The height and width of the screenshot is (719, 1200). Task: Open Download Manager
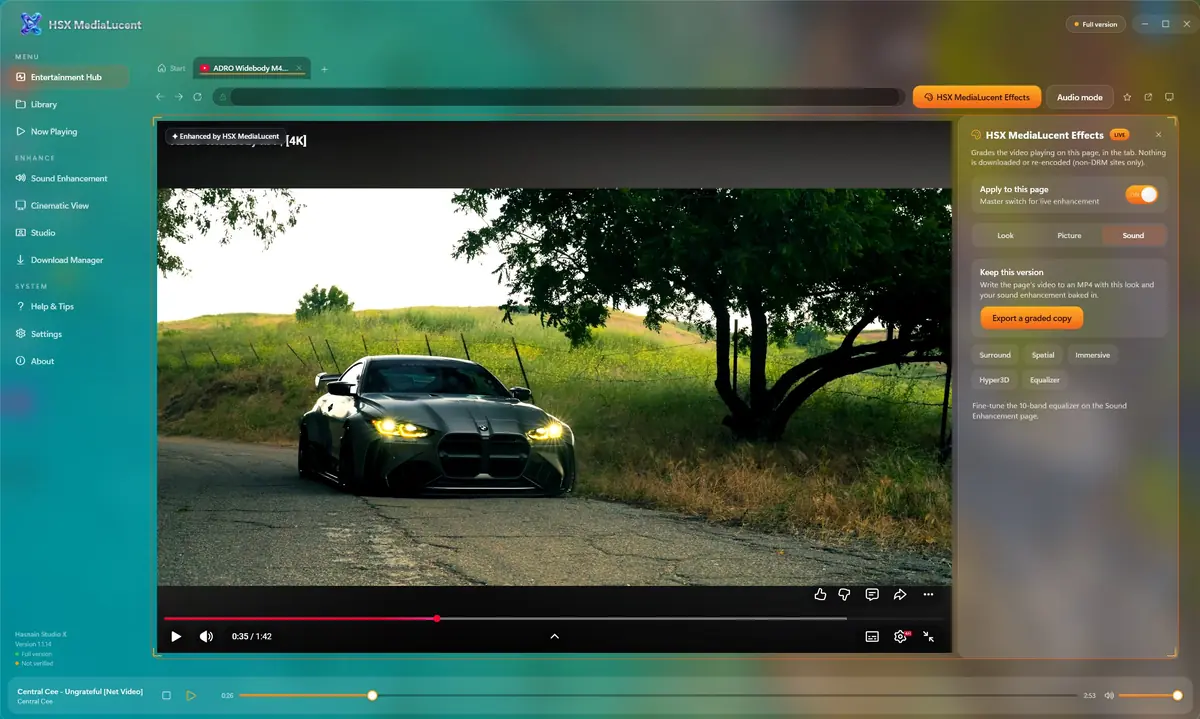70,260
